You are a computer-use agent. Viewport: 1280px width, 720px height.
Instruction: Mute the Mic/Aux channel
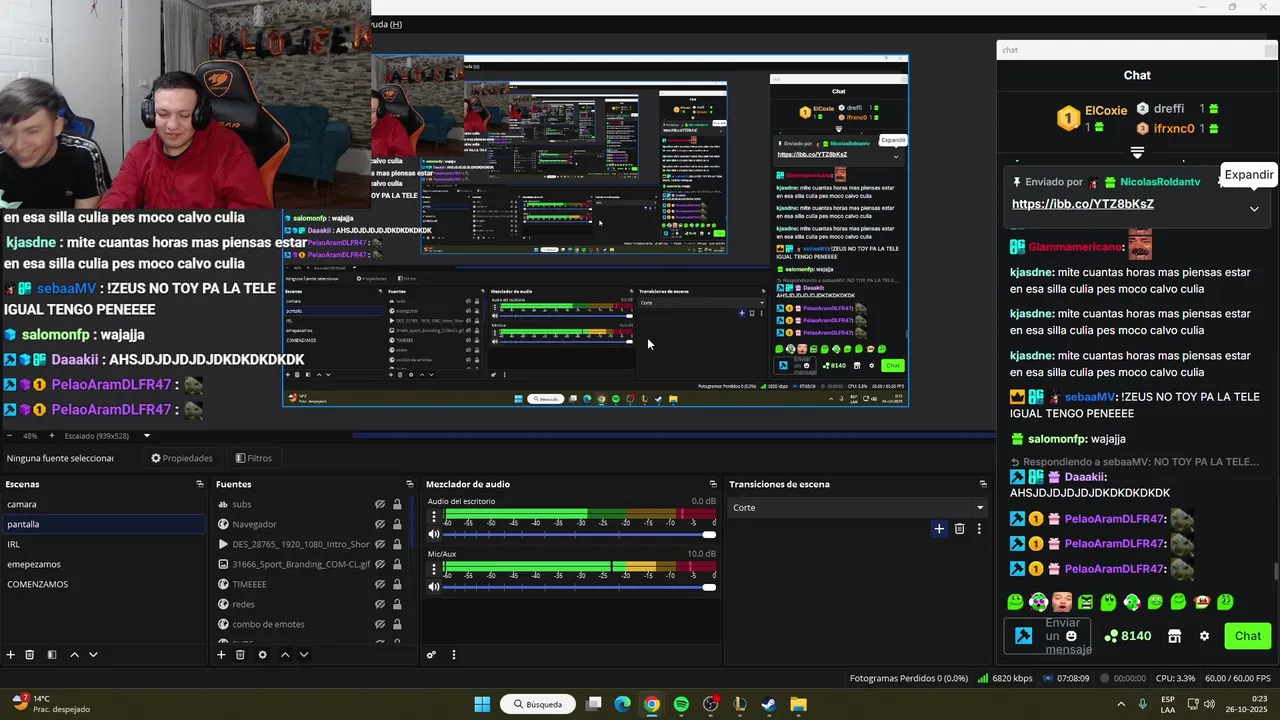434,587
